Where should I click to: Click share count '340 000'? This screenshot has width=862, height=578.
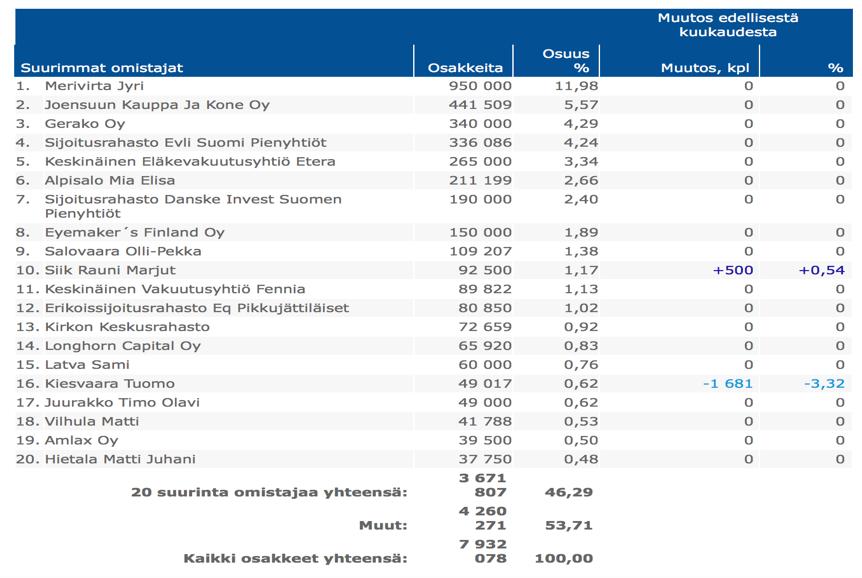(x=480, y=124)
